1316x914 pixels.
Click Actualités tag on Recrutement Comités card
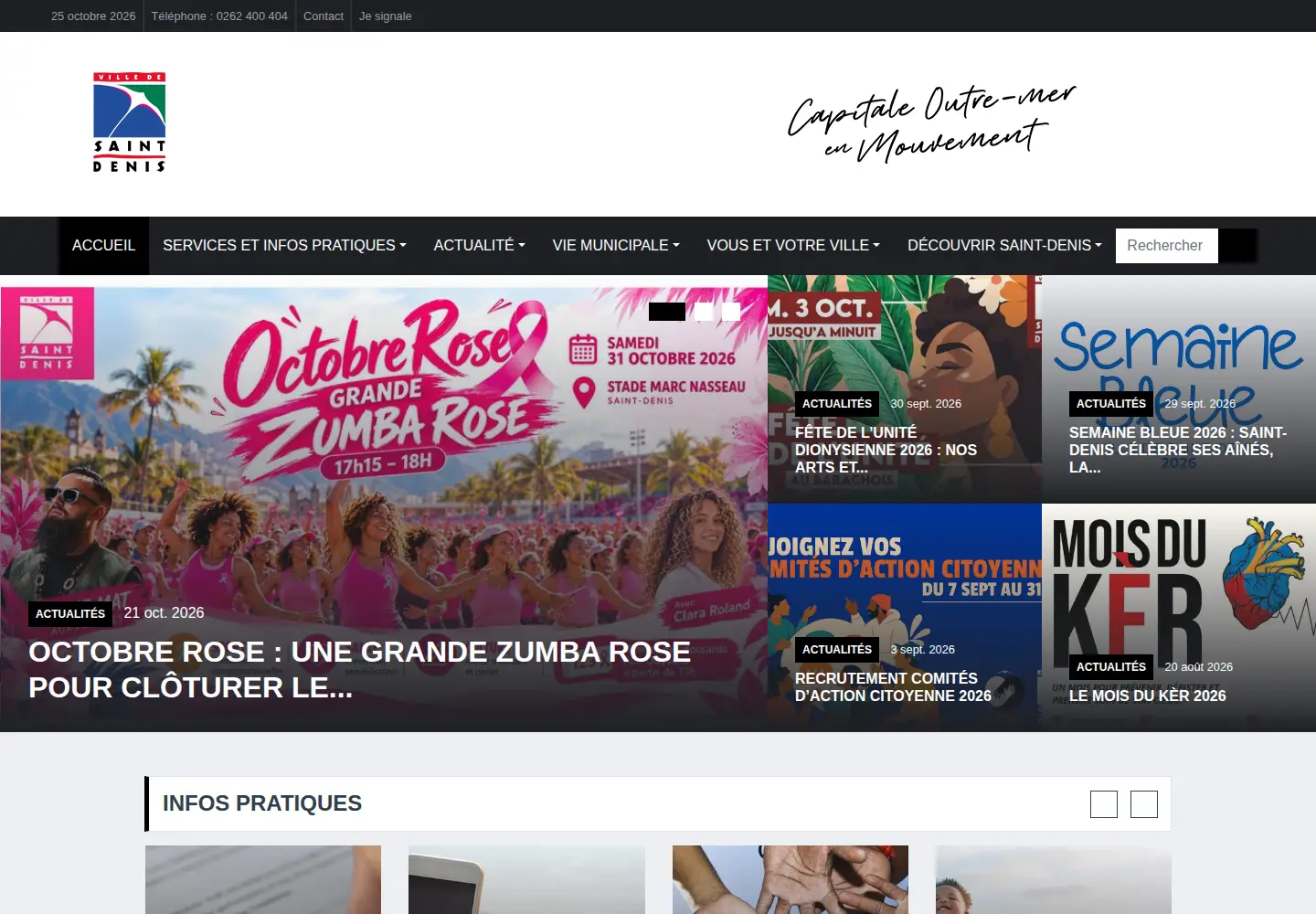pos(837,650)
